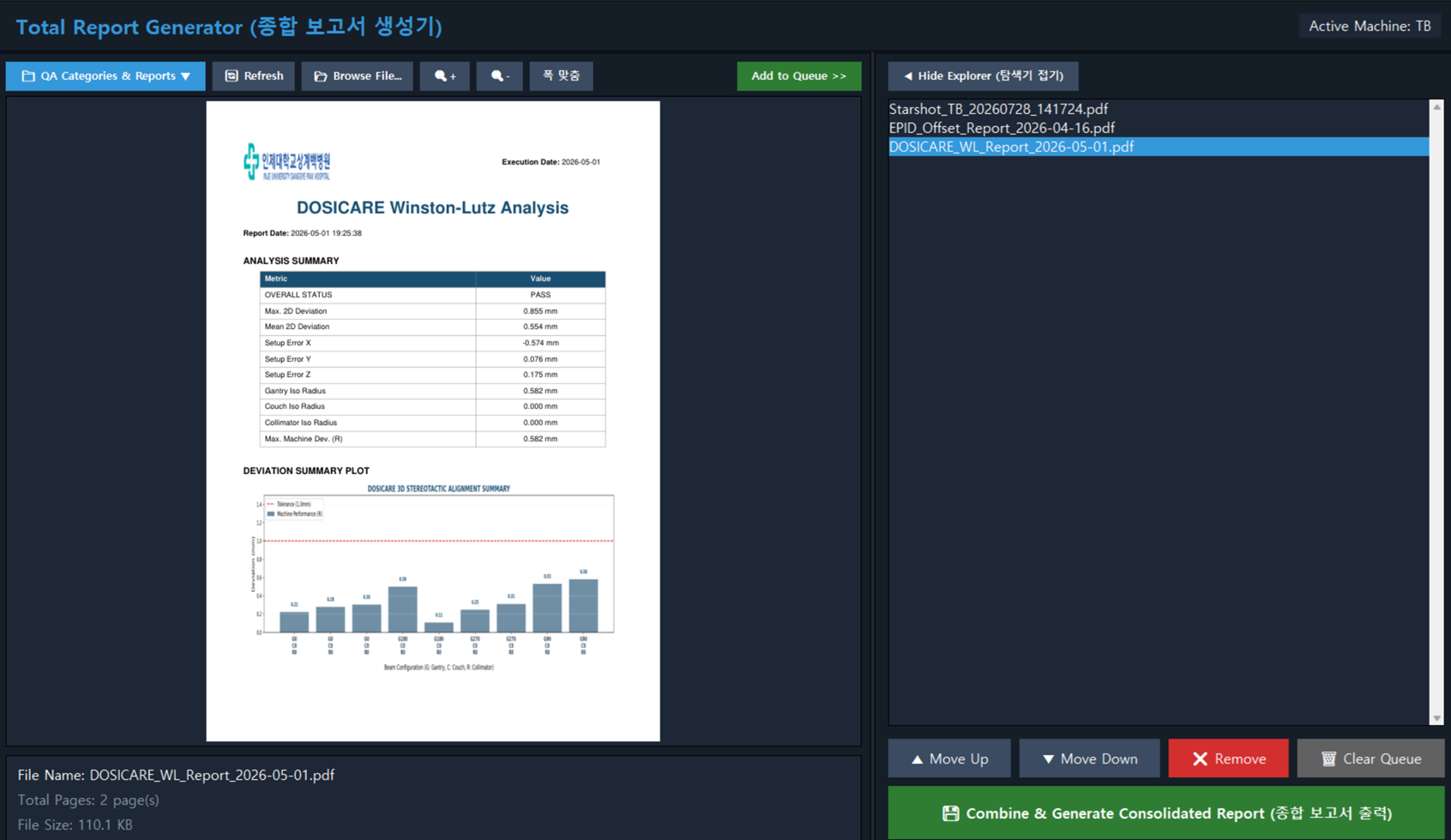Click the X icon on Remove button
This screenshot has height=840, width=1451.
pyautogui.click(x=1200, y=759)
